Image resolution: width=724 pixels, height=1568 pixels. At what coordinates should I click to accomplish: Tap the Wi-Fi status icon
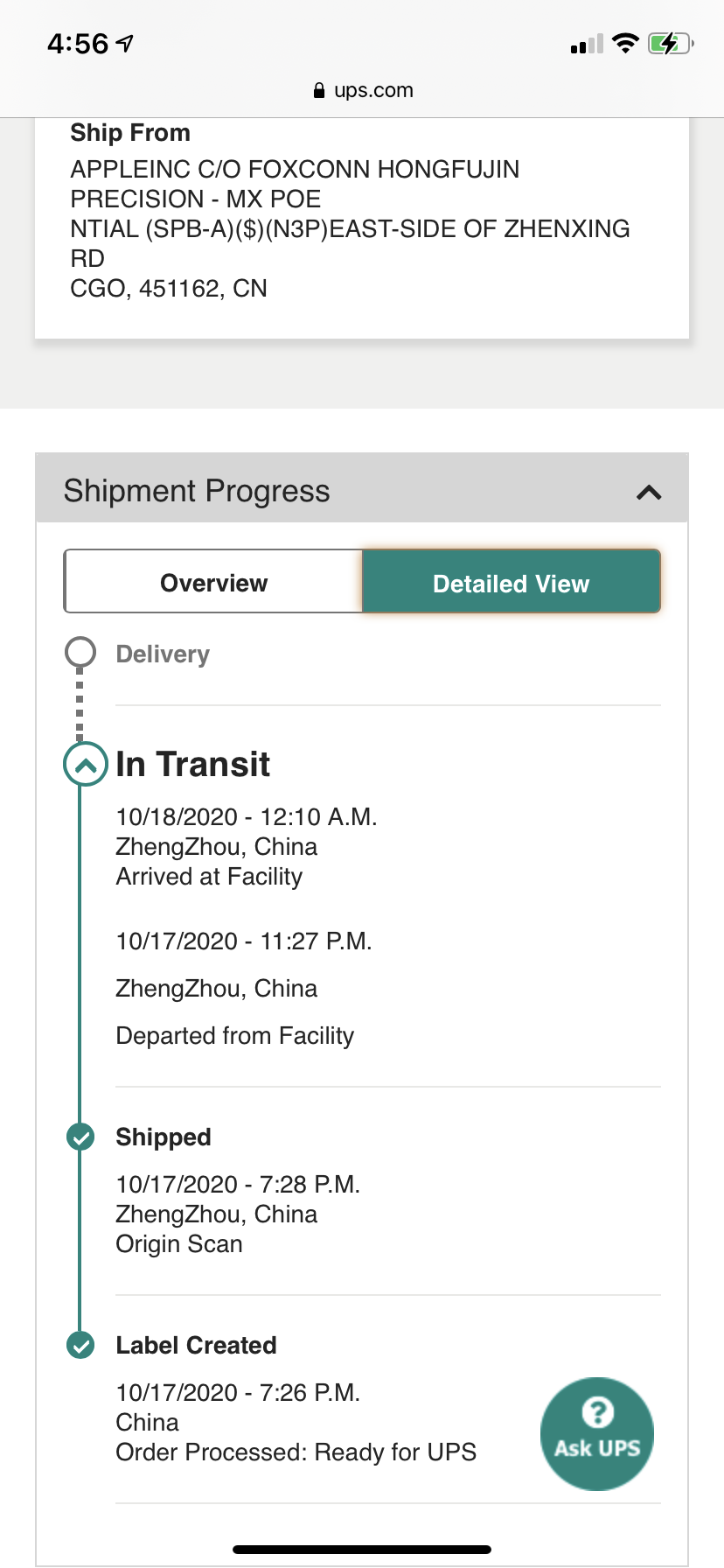tap(625, 44)
